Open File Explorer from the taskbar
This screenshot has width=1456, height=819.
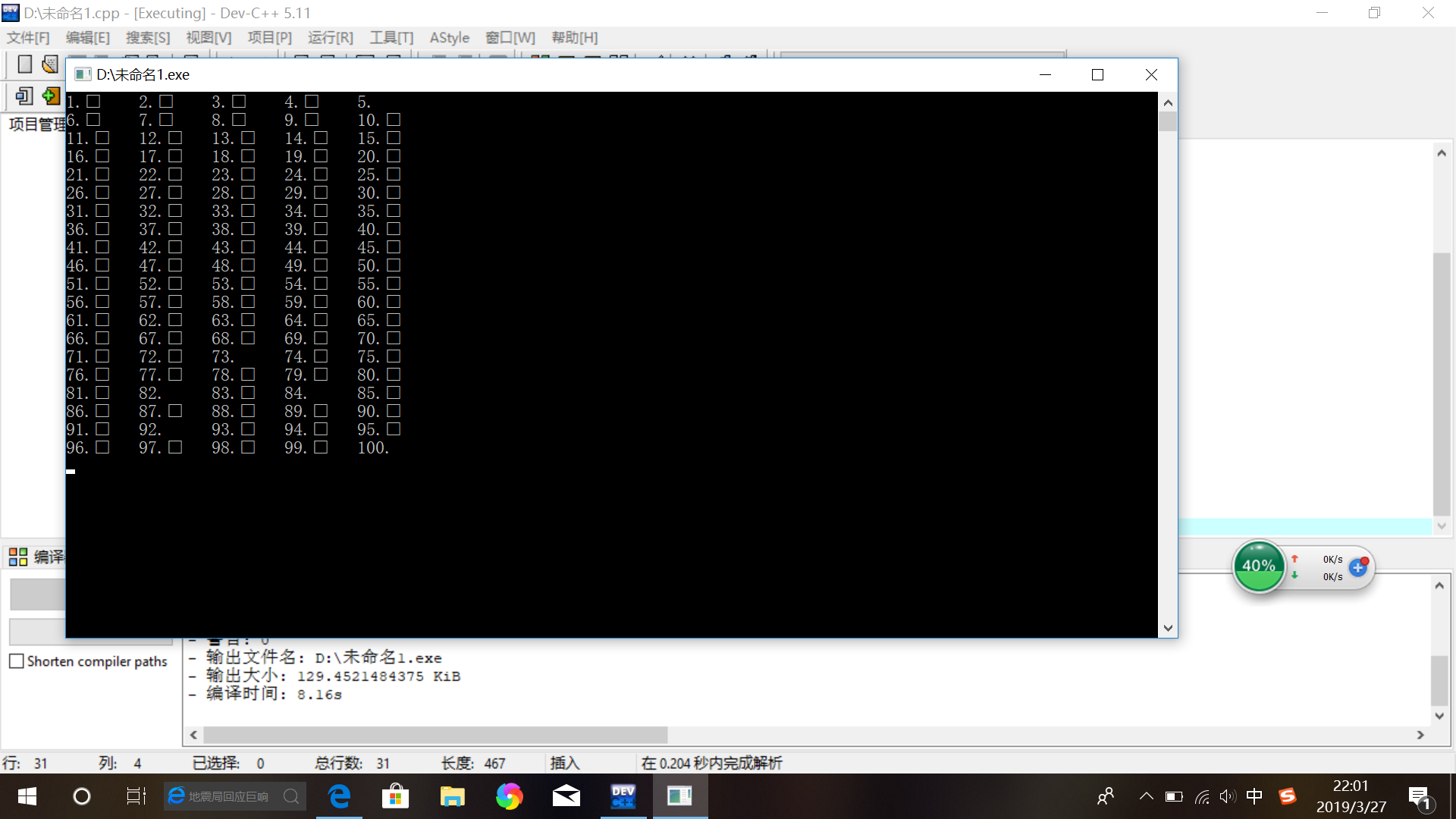(x=452, y=796)
